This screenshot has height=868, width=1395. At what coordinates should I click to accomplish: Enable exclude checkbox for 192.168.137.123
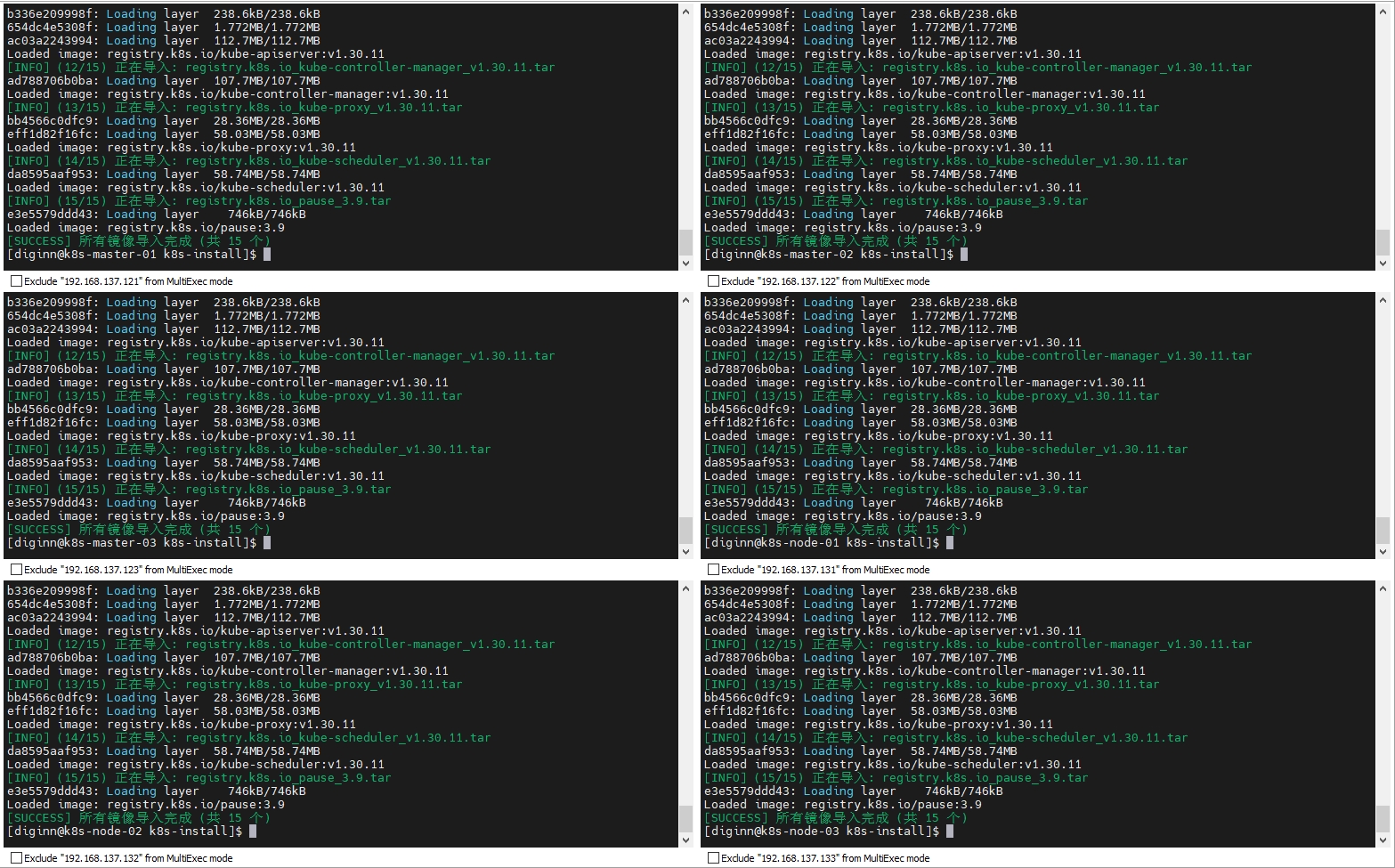(16, 570)
